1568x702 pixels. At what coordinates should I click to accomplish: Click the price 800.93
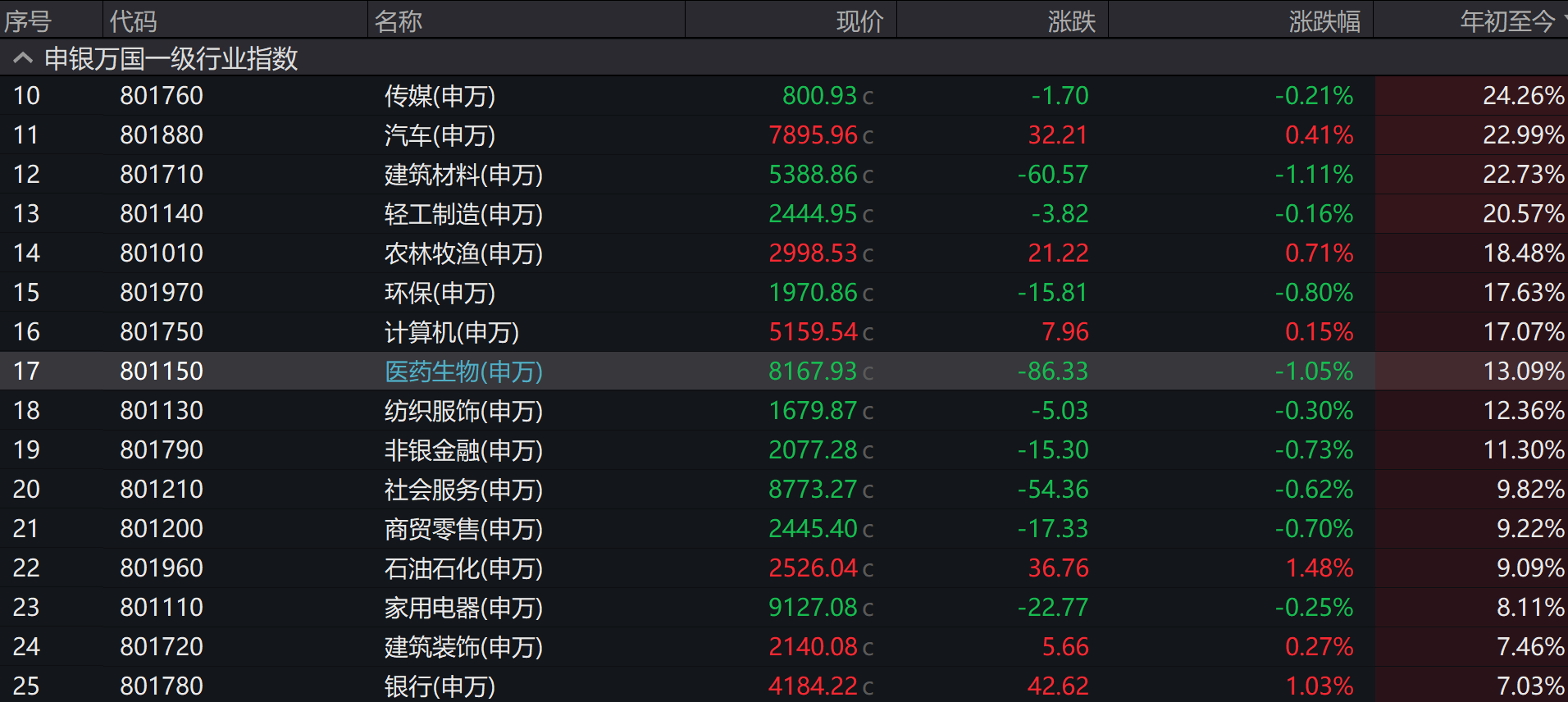[x=820, y=96]
